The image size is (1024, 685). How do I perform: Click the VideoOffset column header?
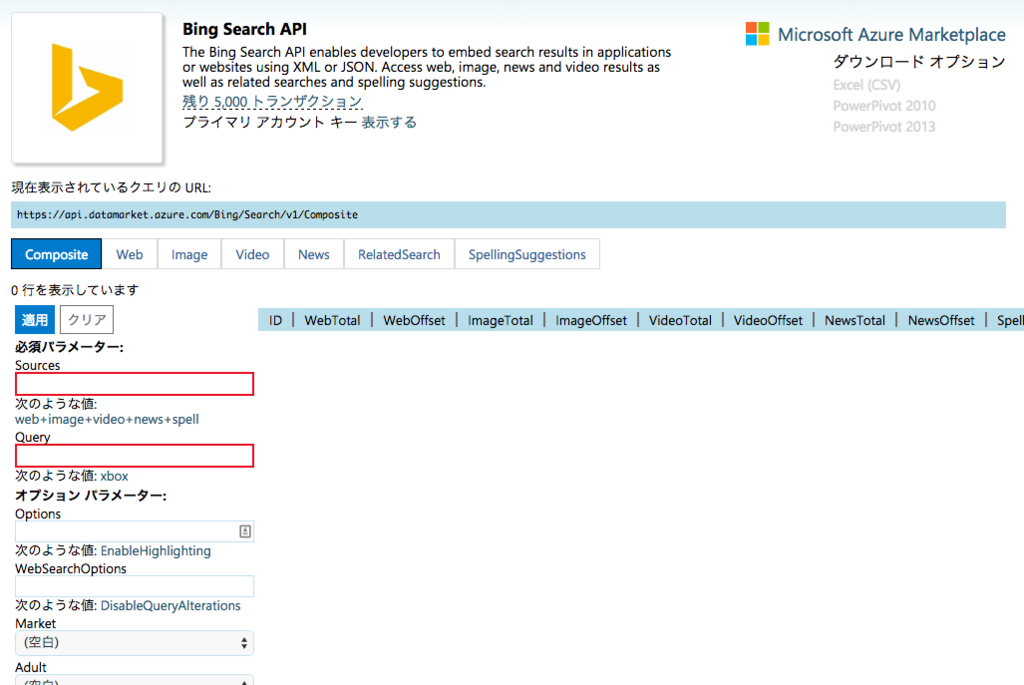(768, 320)
